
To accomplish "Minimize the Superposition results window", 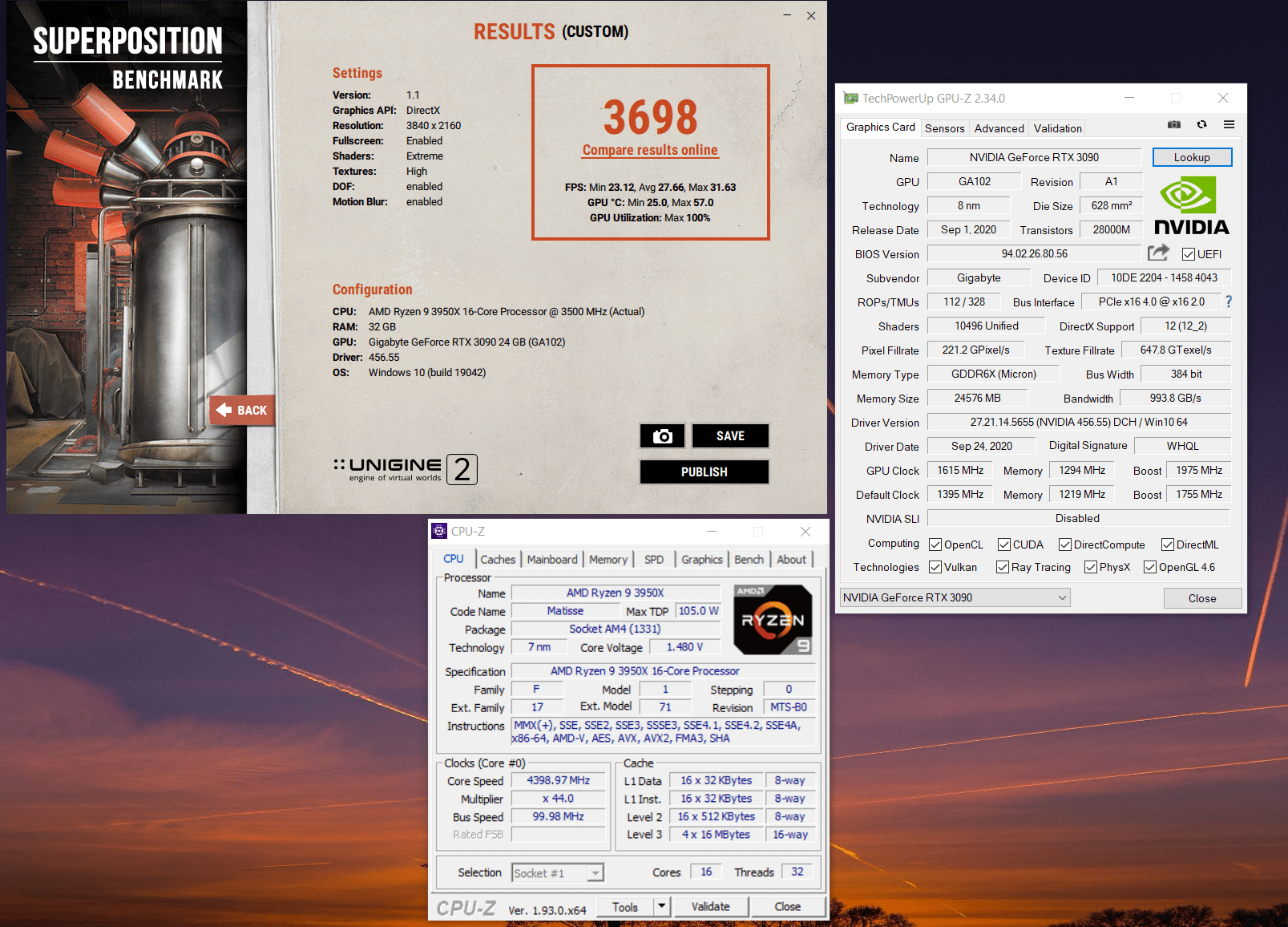I will (x=787, y=15).
